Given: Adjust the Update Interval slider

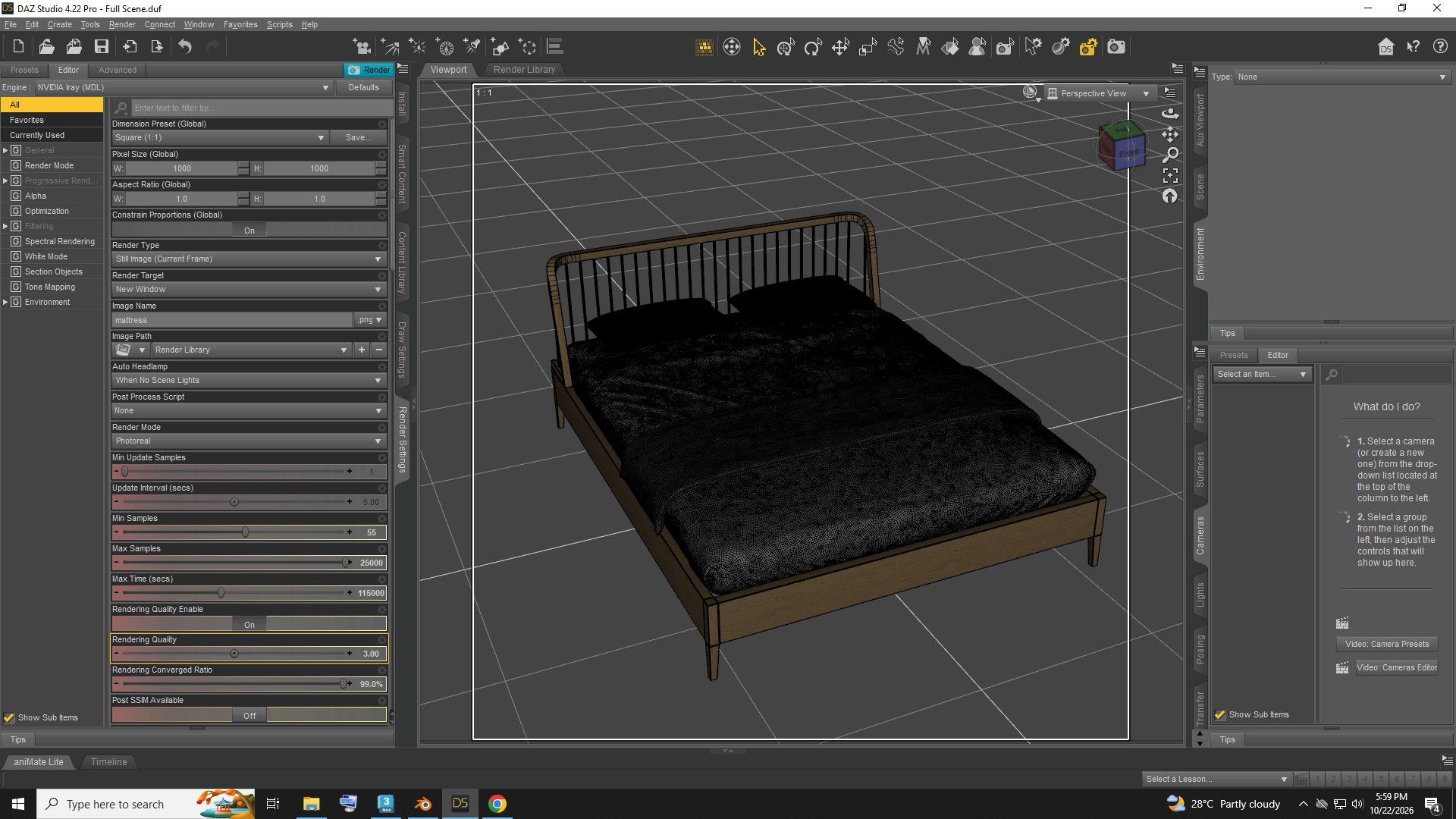Looking at the screenshot, I should pyautogui.click(x=234, y=502).
